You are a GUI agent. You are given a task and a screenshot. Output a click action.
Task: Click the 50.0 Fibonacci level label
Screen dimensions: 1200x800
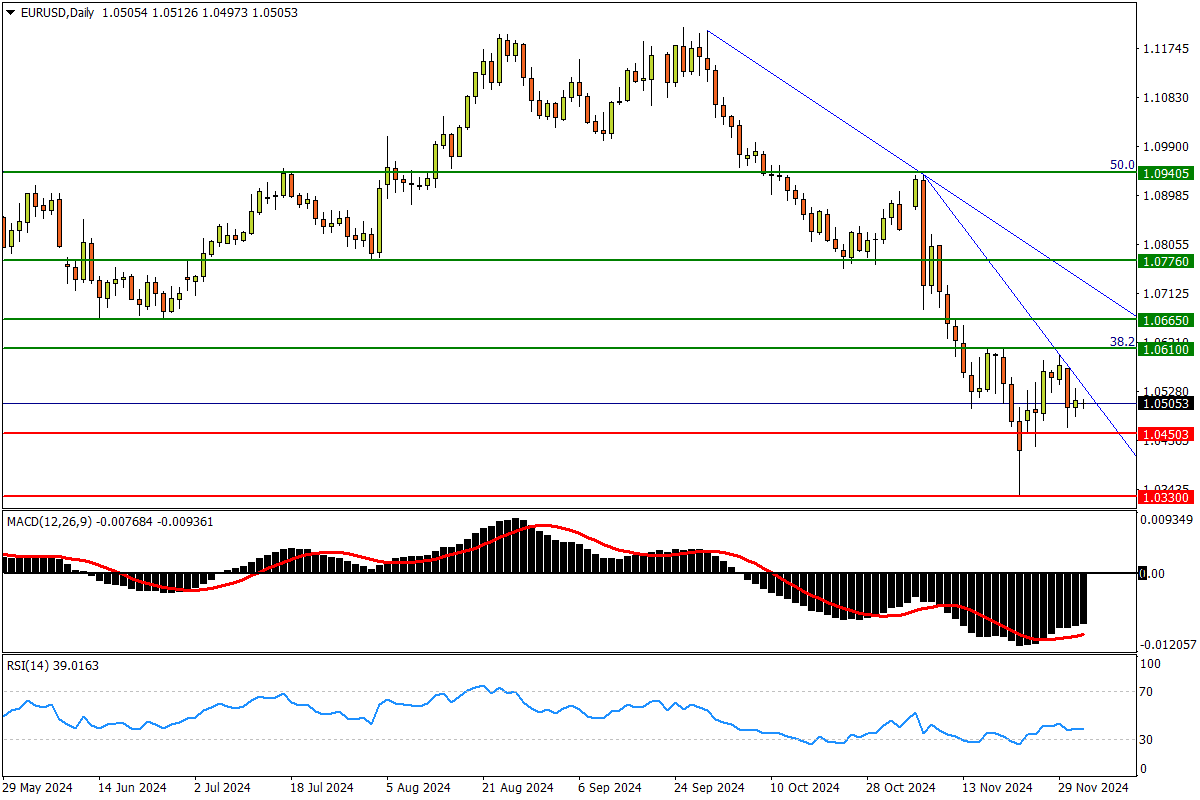click(1122, 165)
